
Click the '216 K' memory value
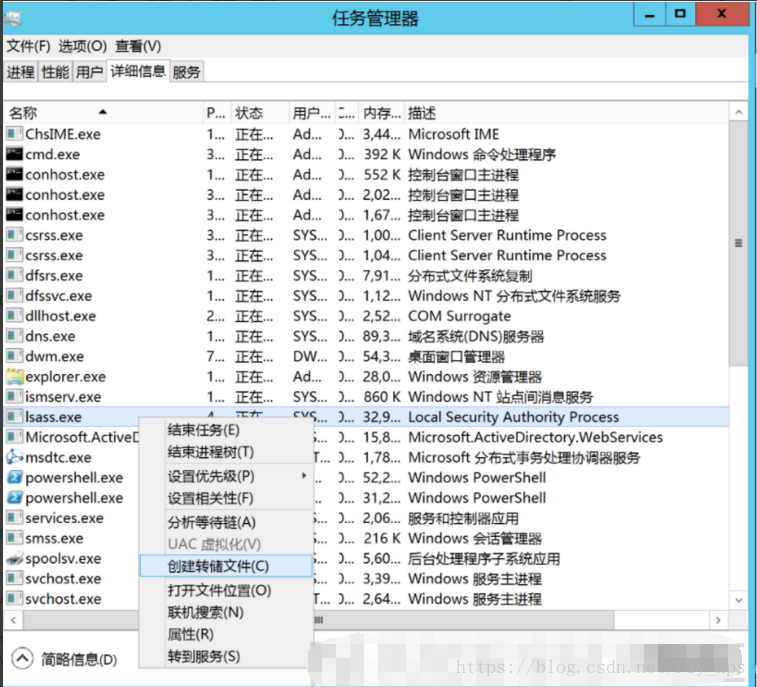pyautogui.click(x=382, y=538)
